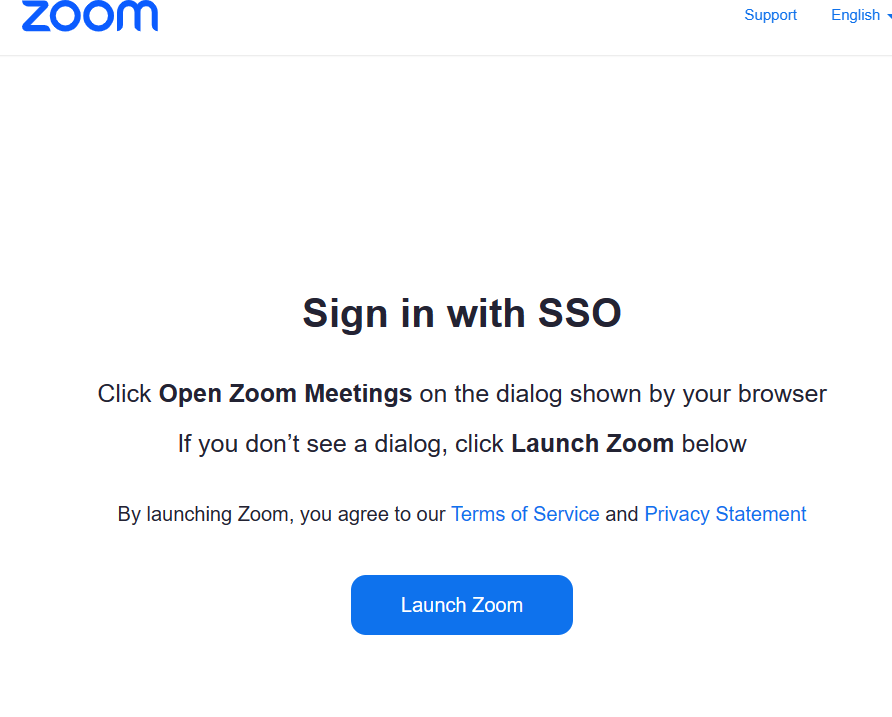Open the Terms of Service link

[x=525, y=514]
